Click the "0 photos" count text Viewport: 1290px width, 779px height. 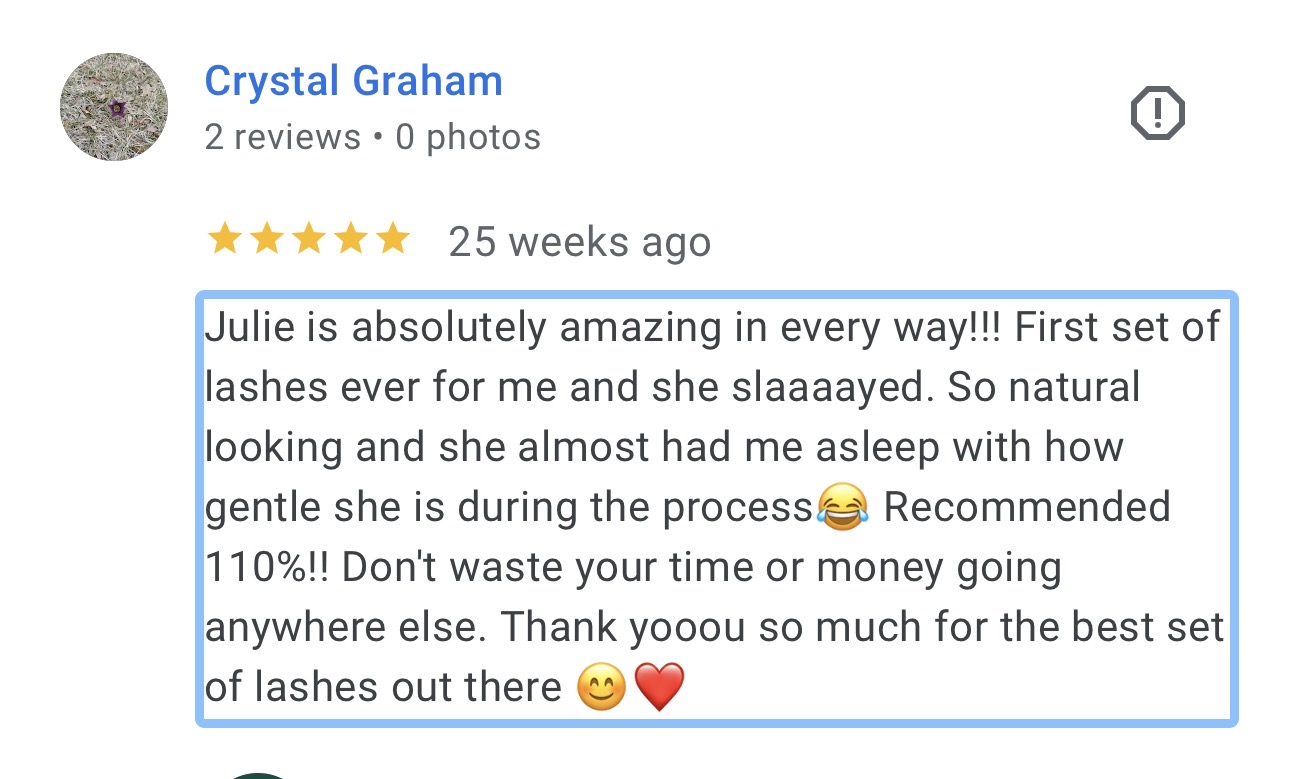pos(468,137)
